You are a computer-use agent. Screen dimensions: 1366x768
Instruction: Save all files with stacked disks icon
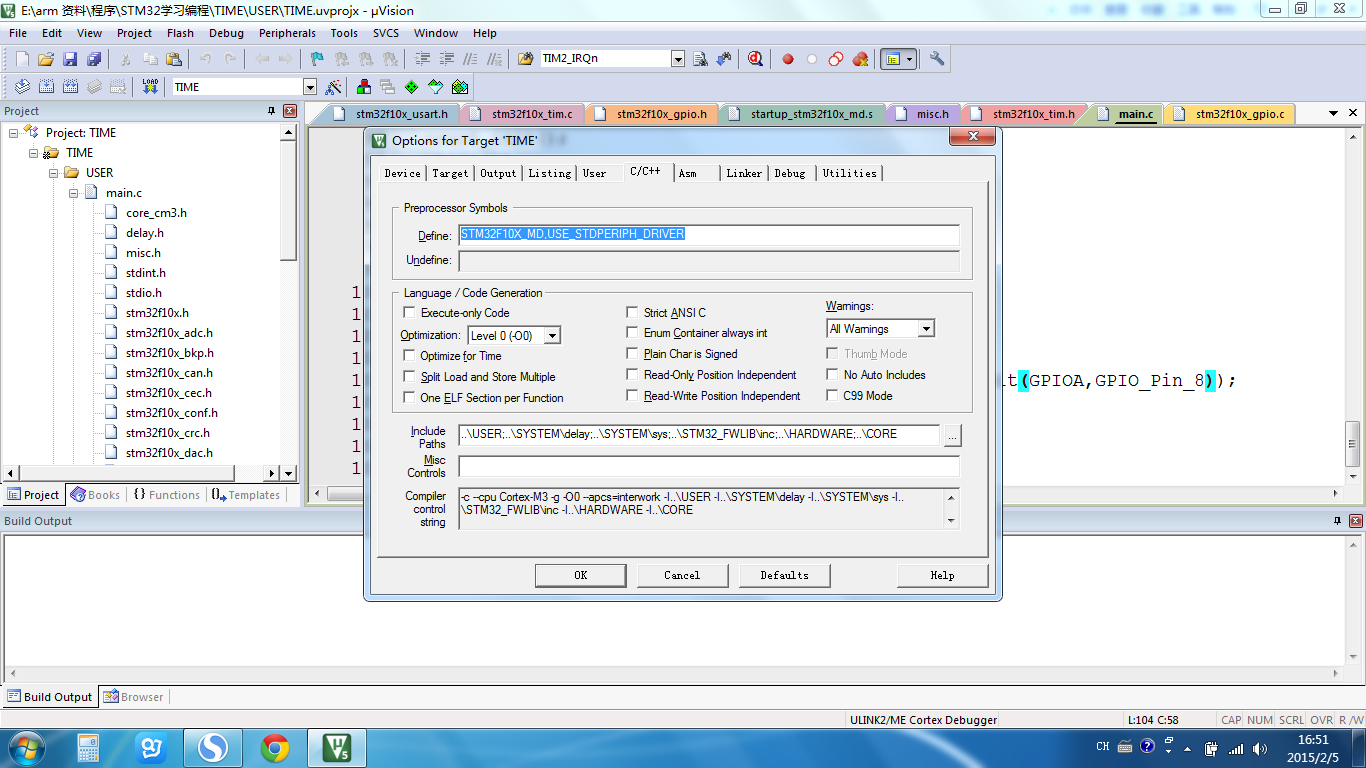(94, 59)
